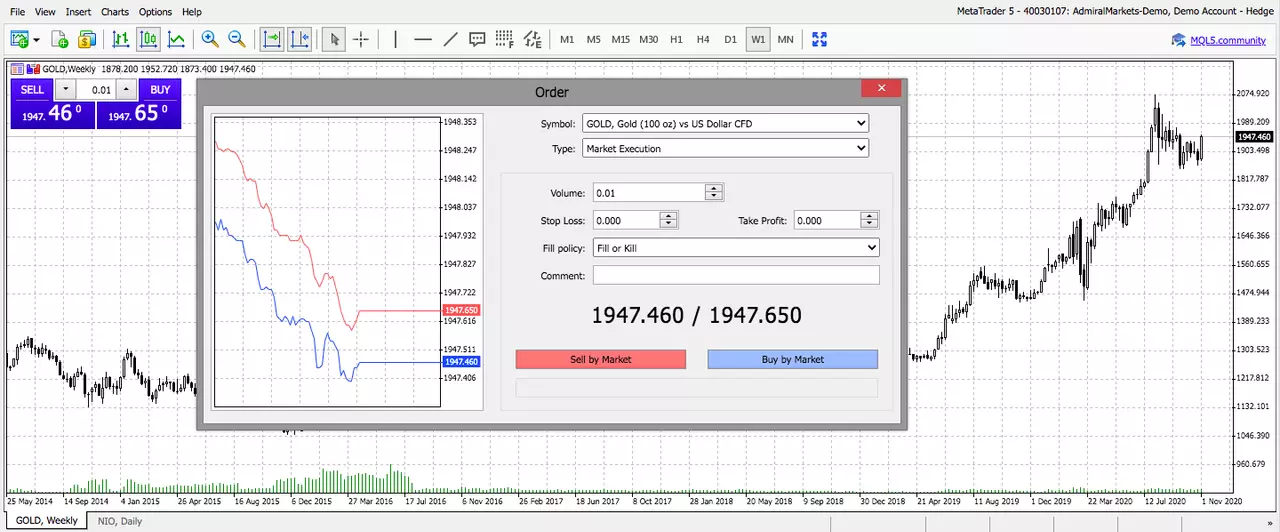Select the cursor arrow tool
Viewport: 1280px width, 532px height.
[x=335, y=40]
